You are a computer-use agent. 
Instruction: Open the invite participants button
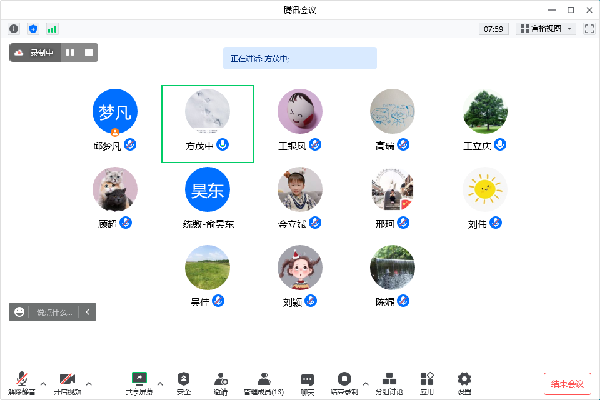pos(221,380)
